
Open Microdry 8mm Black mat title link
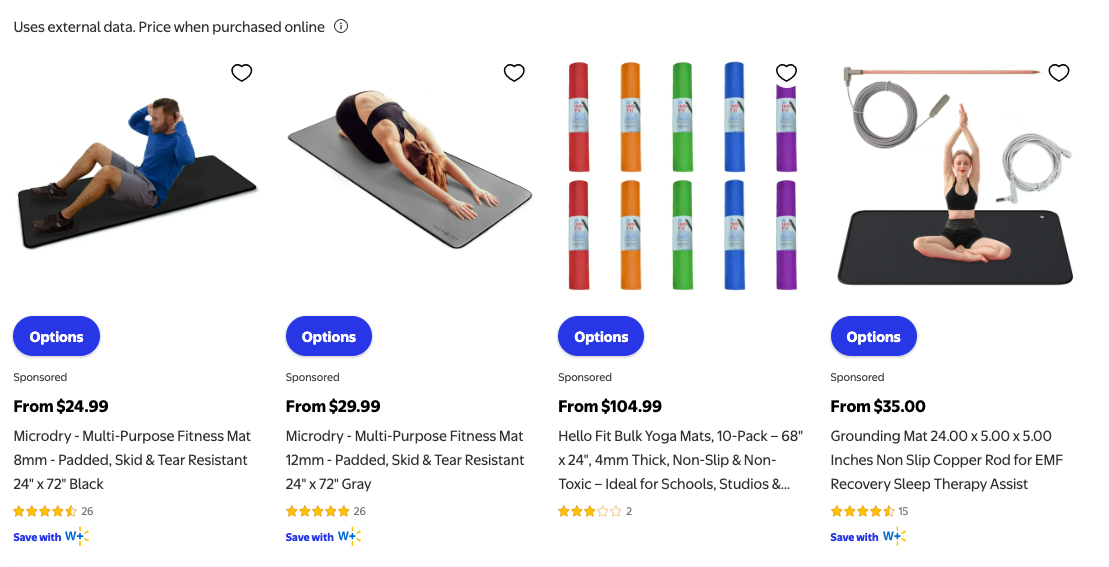coord(132,460)
